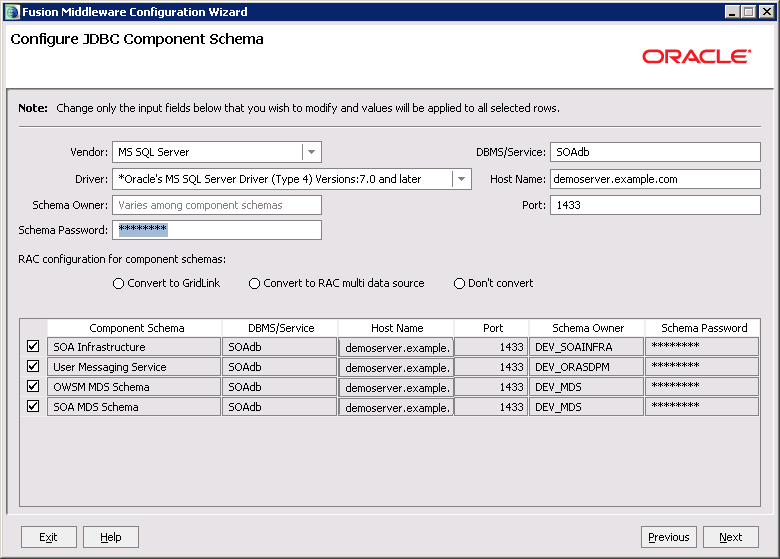
Task: Go back with the Previous button
Action: coord(668,537)
